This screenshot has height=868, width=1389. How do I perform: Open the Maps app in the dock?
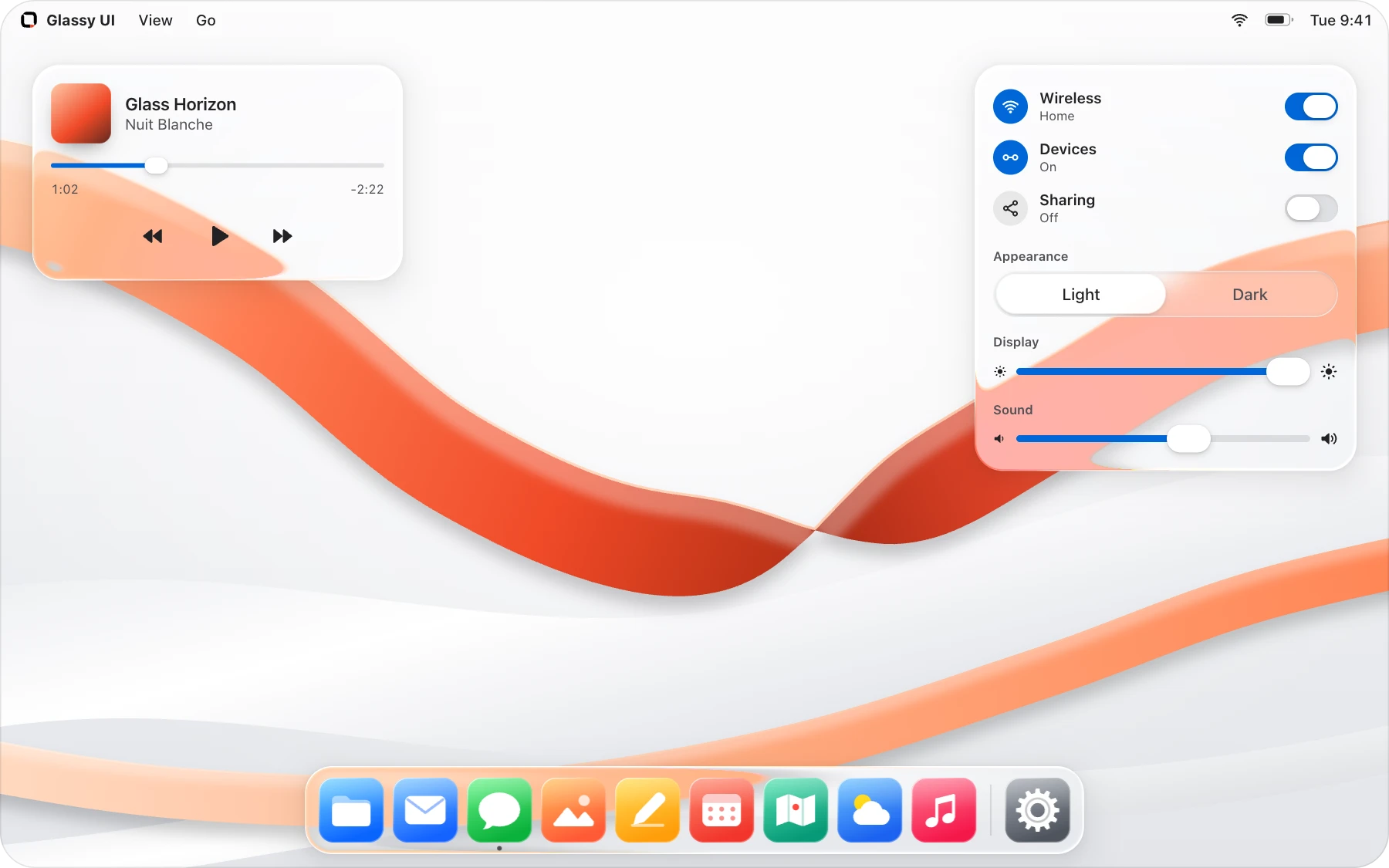point(796,810)
